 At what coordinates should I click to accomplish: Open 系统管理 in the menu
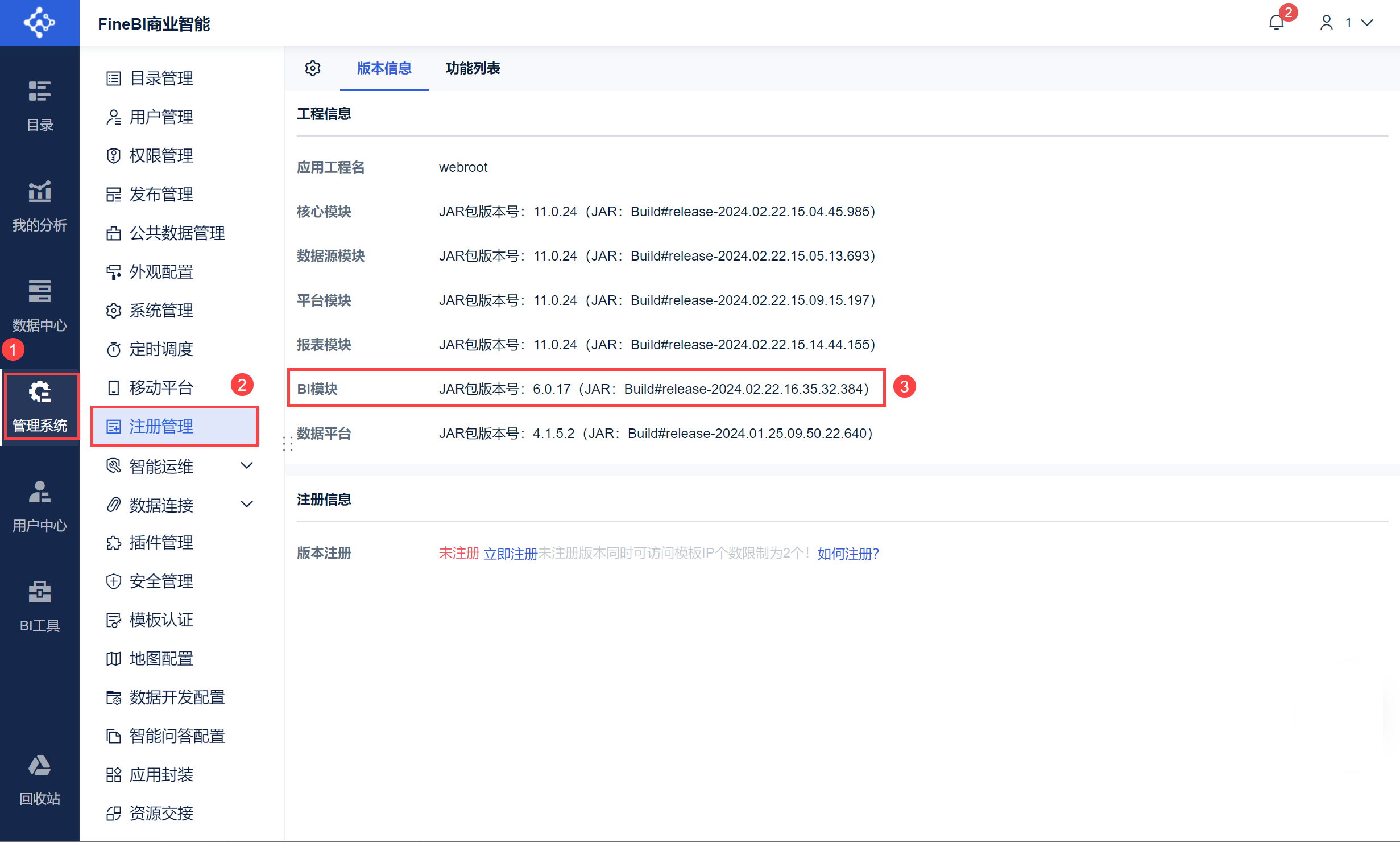[161, 311]
